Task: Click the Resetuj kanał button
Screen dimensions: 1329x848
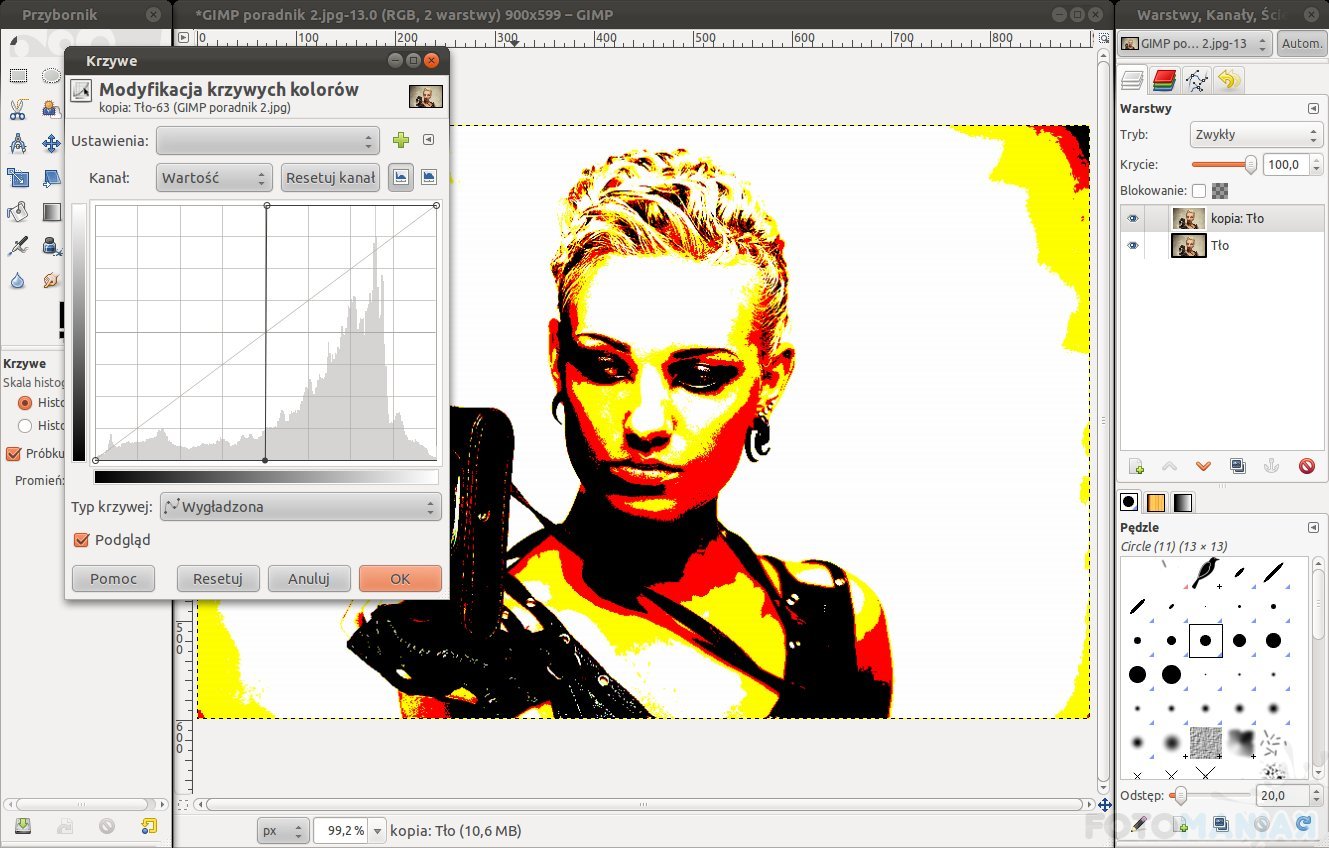Action: point(330,178)
